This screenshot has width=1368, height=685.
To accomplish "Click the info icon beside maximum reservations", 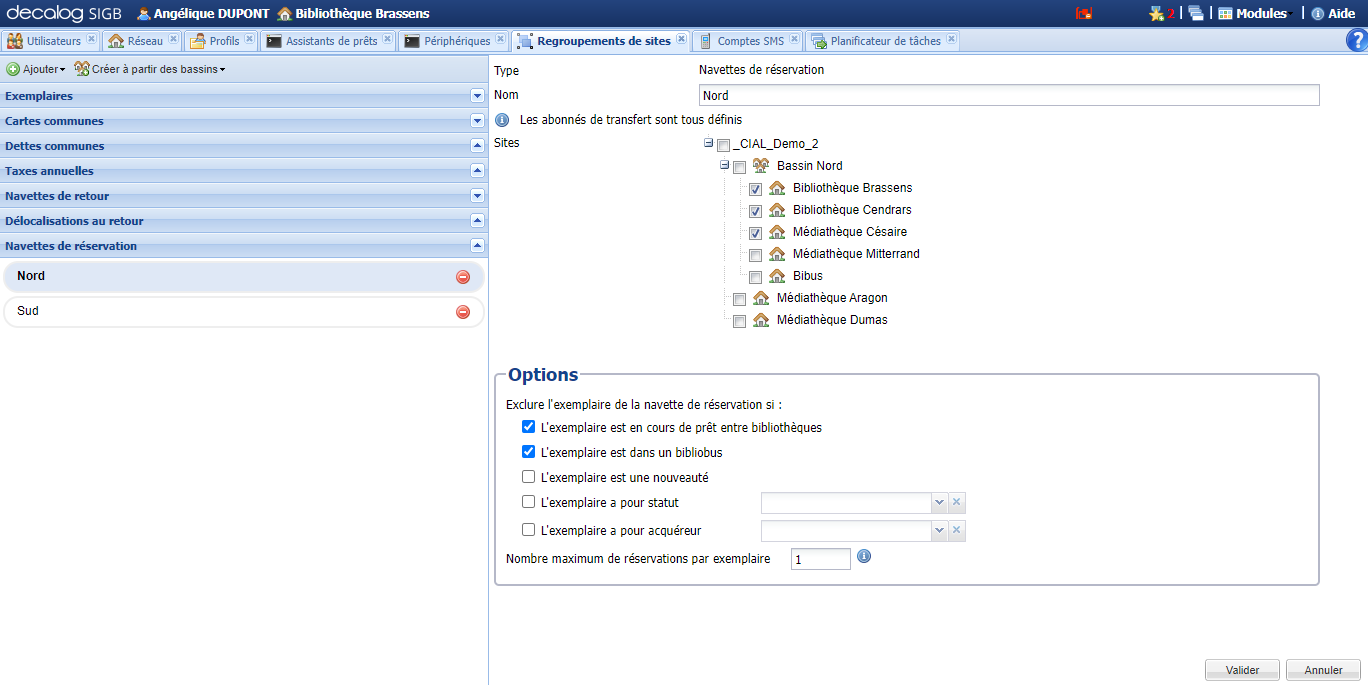I will pos(864,557).
